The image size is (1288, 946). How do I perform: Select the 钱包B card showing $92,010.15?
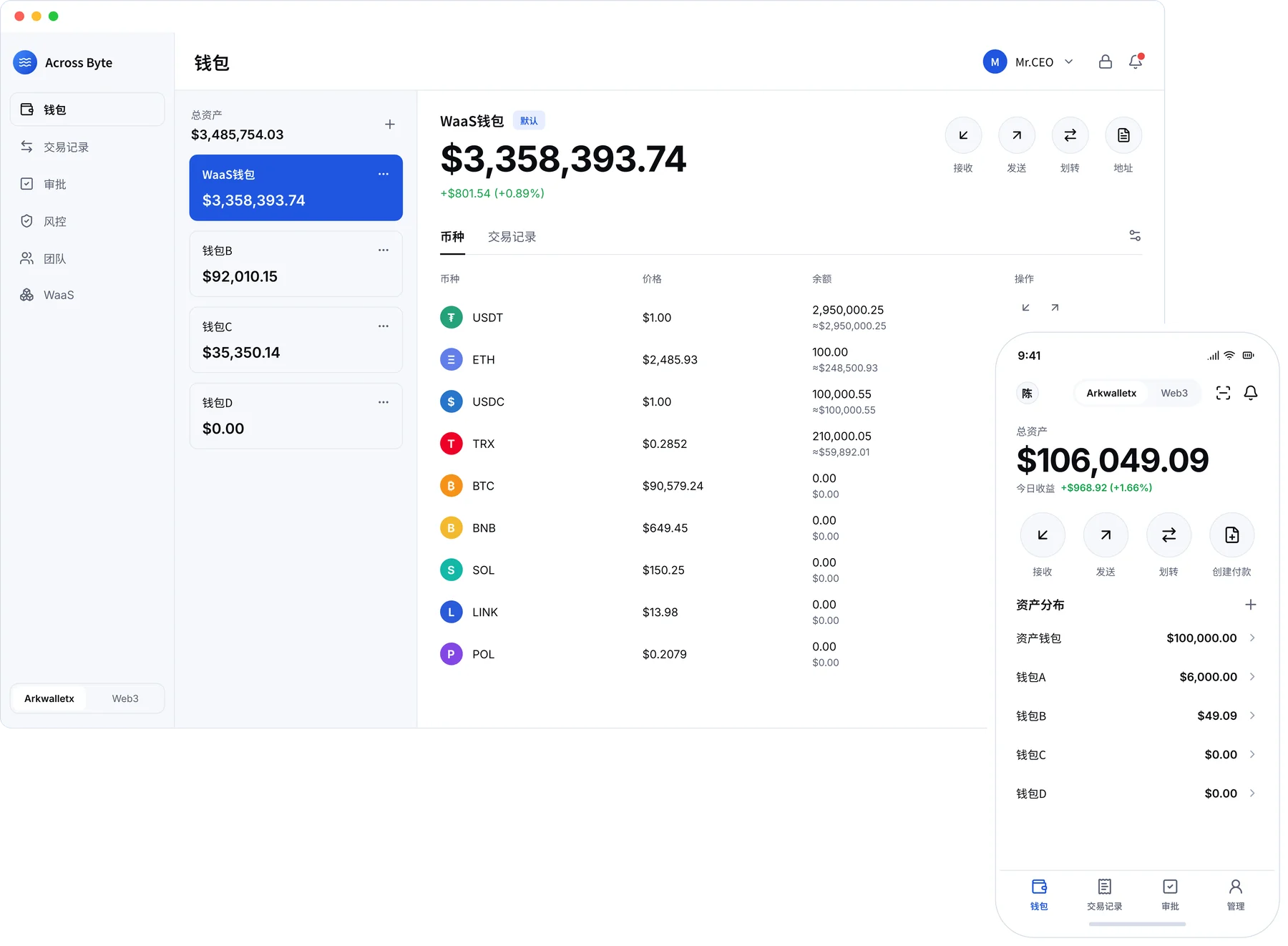[x=296, y=264]
